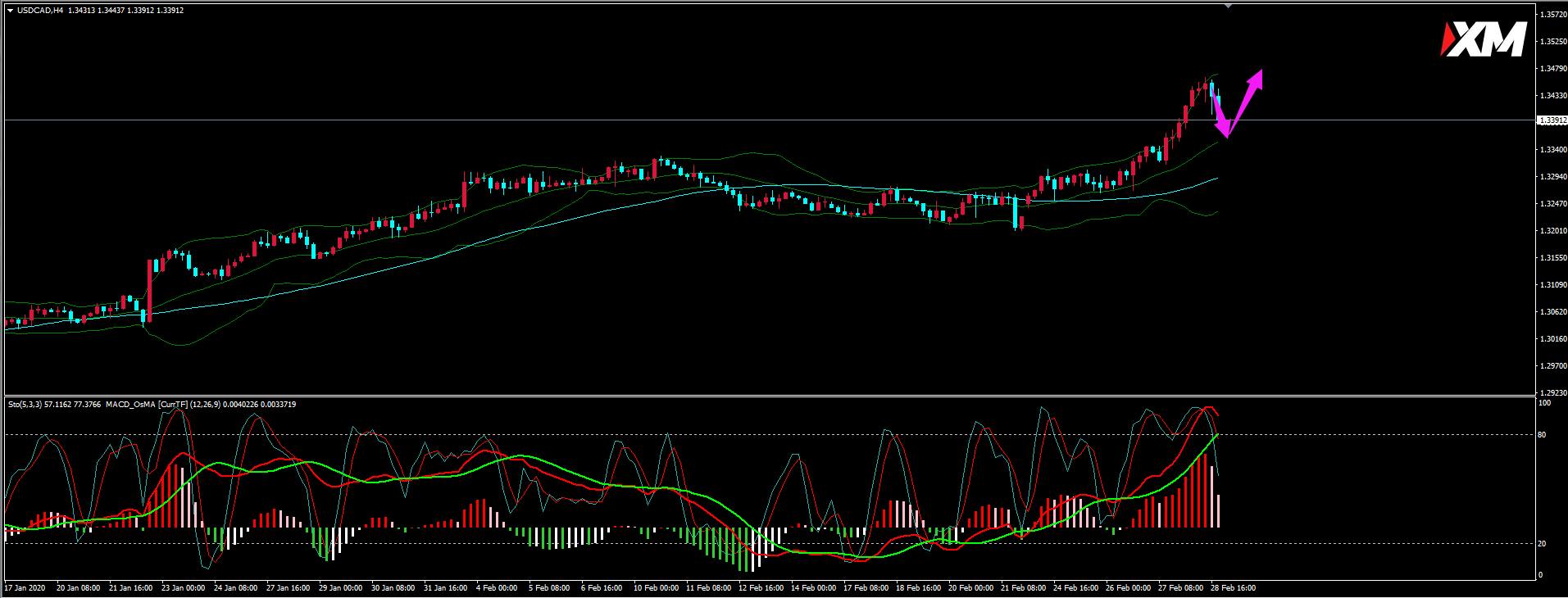This screenshot has width=1568, height=598.
Task: Click the 28 Feb 16:00 time label
Action: 1233,588
